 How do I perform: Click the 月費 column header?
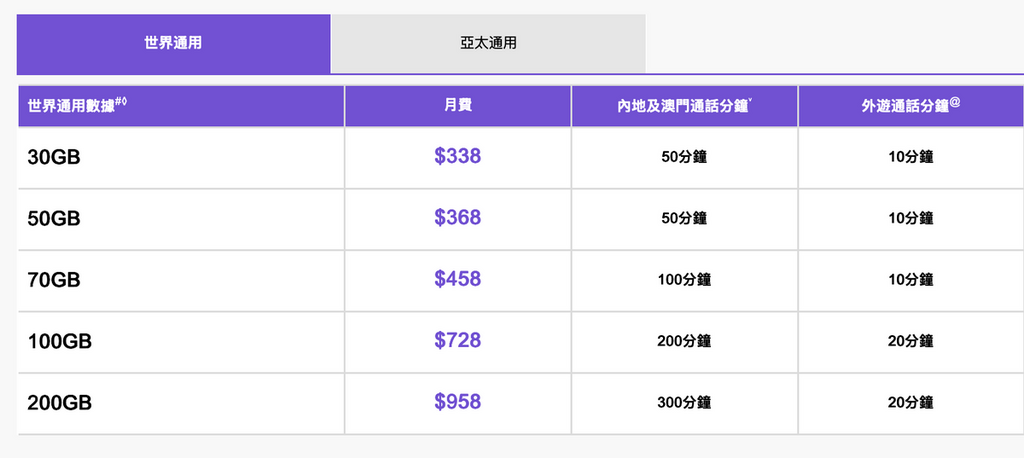[458, 106]
